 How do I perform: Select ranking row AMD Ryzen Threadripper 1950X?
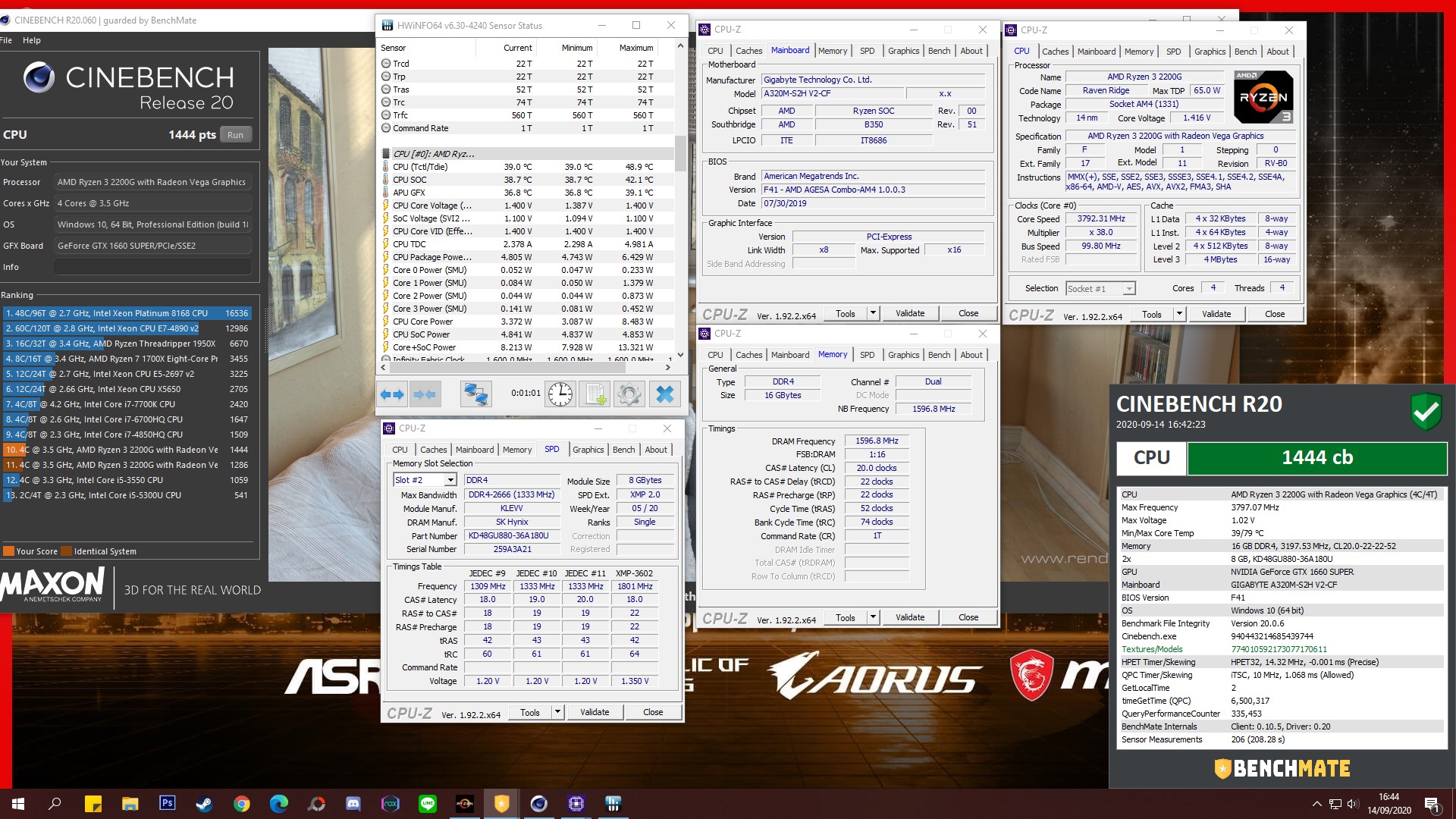[x=127, y=344]
